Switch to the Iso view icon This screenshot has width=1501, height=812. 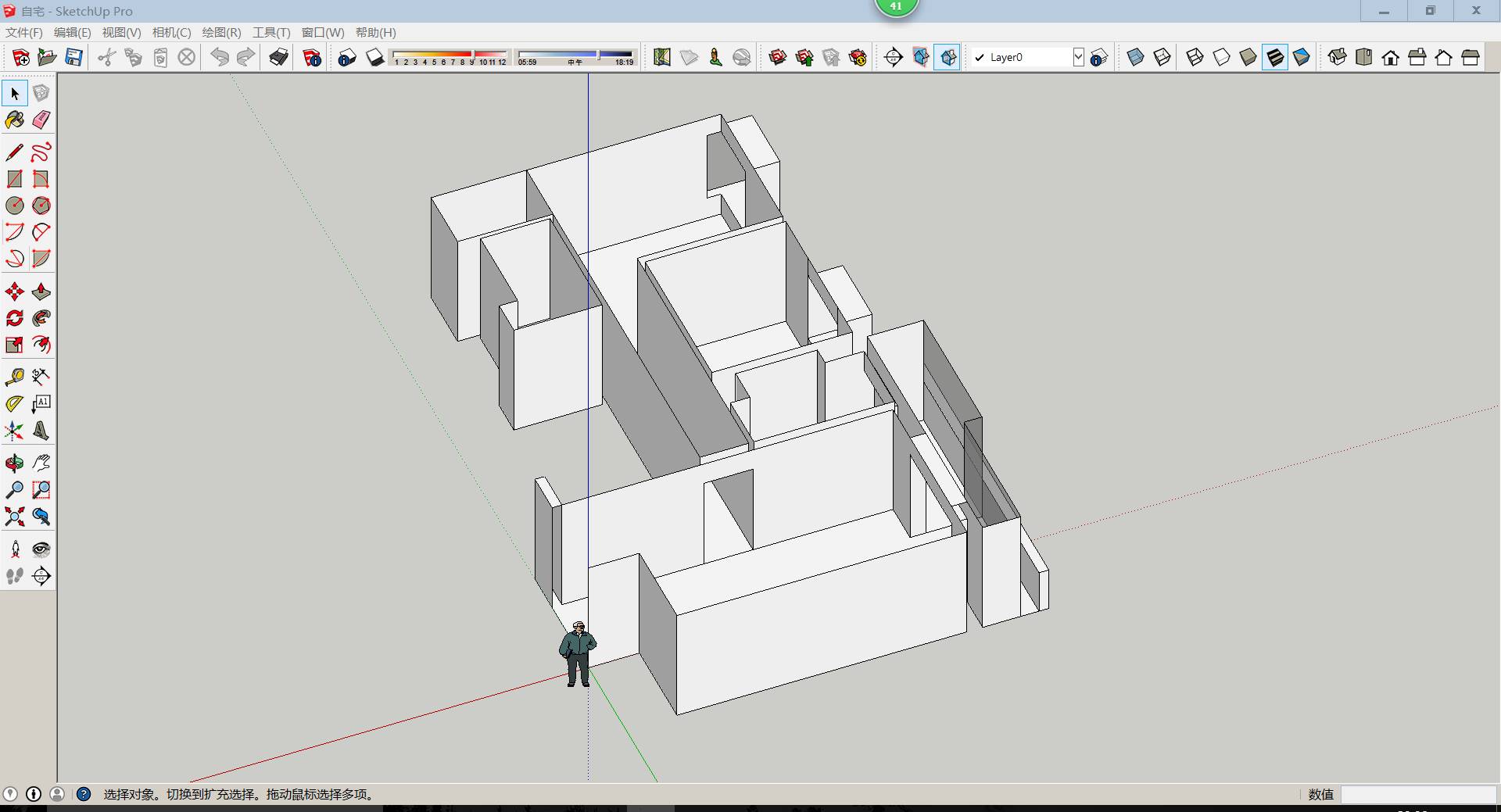tap(1338, 57)
